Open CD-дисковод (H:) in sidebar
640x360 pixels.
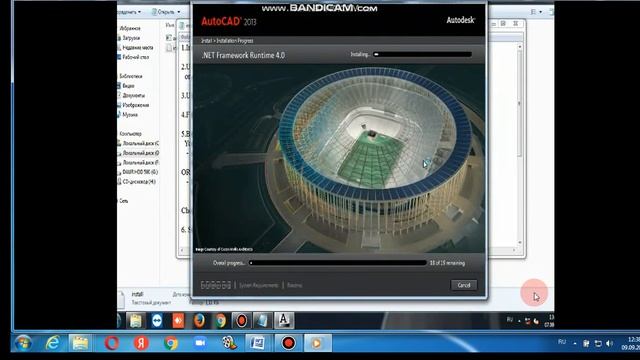(137, 182)
